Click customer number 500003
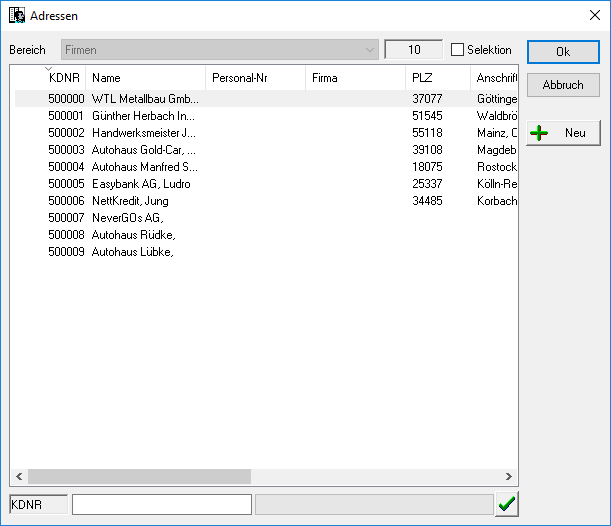This screenshot has height=526, width=611. tap(66, 150)
